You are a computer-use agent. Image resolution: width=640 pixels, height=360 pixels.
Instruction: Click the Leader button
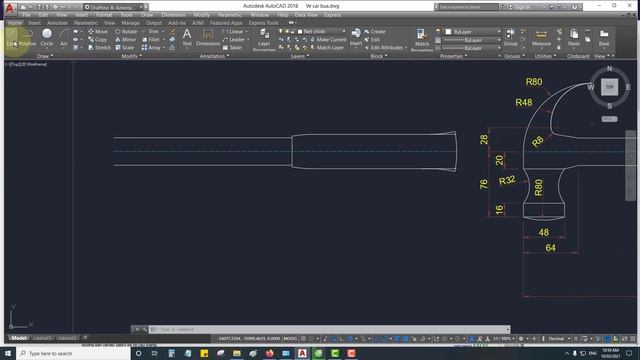click(234, 40)
